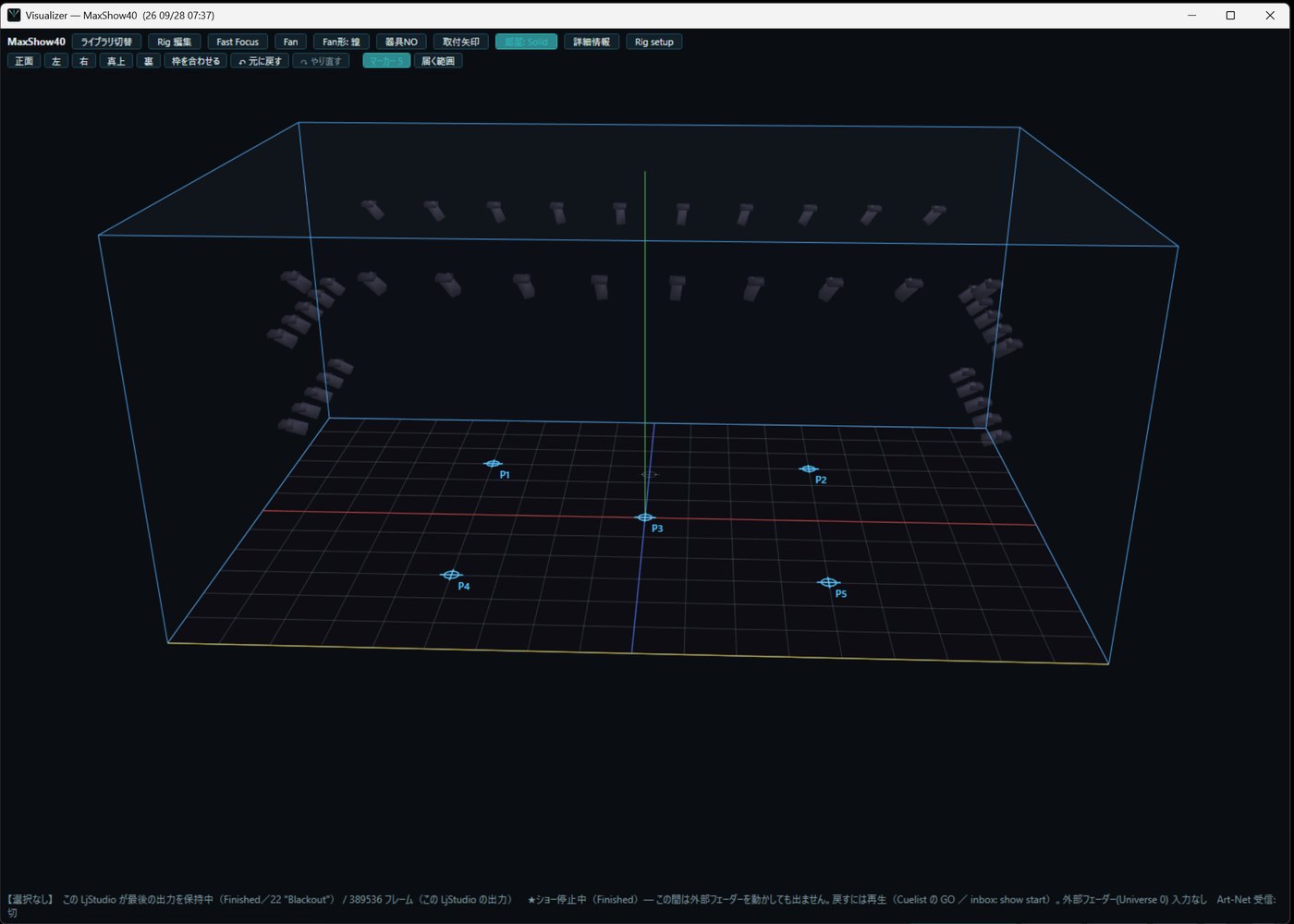Screen dimensions: 1294x924
Task: Activate Fast Focus
Action: [238, 42]
